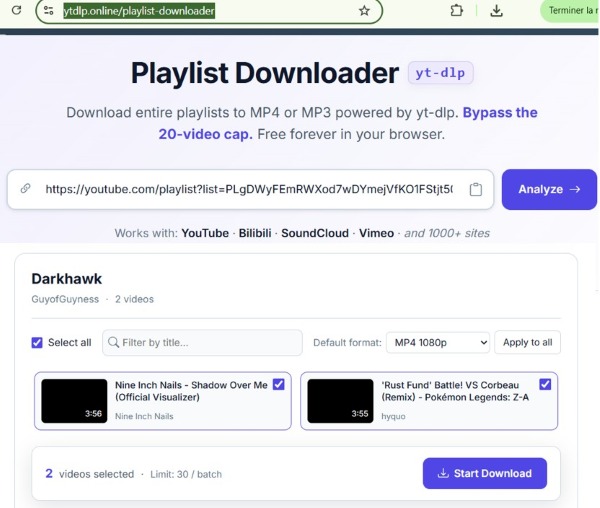
Task: Uncheck the Nine Inch Nails video checkbox
Action: point(279,384)
